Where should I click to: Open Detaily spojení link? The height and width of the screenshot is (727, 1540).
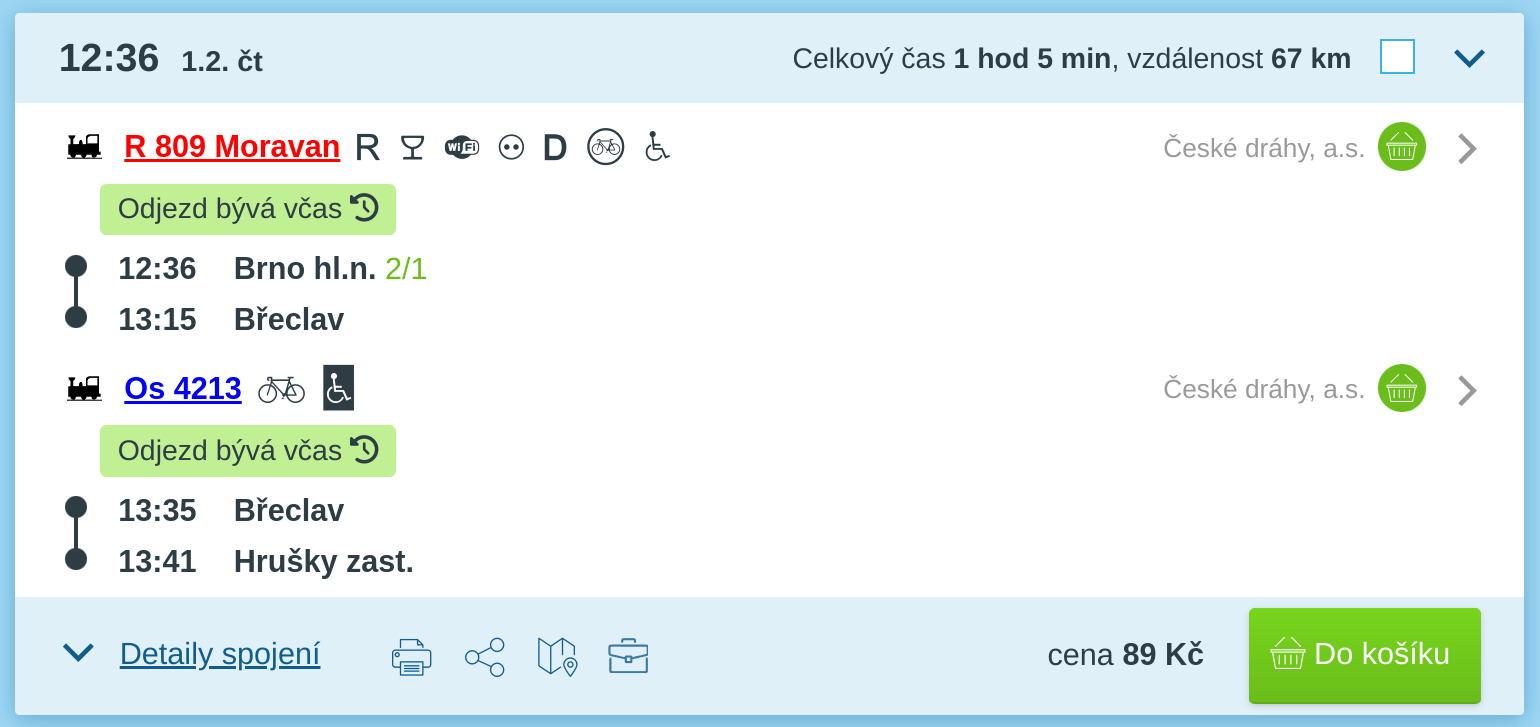[x=220, y=654]
